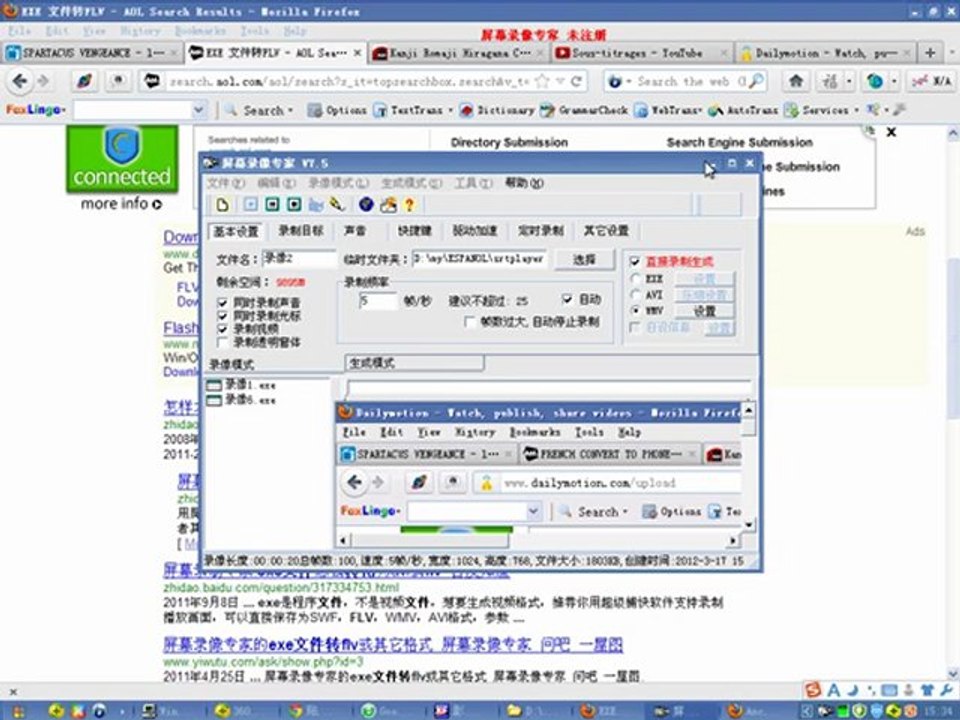Screen dimensions: 960x720
Task: Bookmark the page with the star icon
Action: click(x=542, y=81)
